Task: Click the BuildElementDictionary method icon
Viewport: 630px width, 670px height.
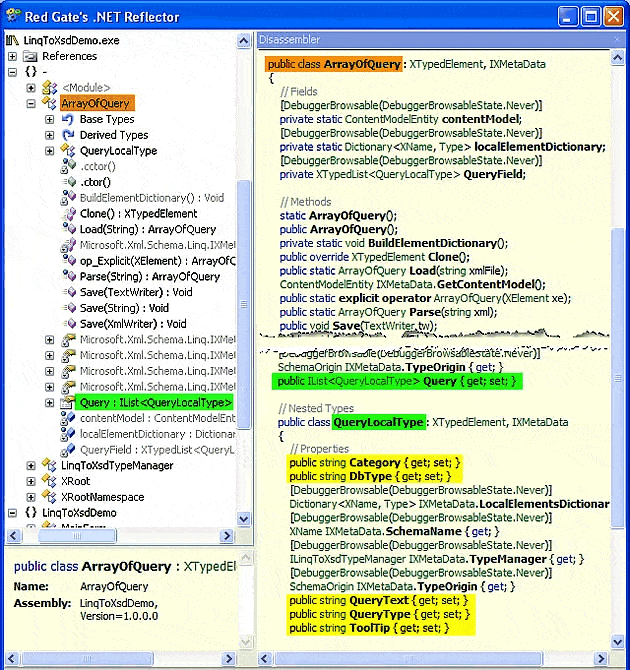Action: click(x=69, y=198)
